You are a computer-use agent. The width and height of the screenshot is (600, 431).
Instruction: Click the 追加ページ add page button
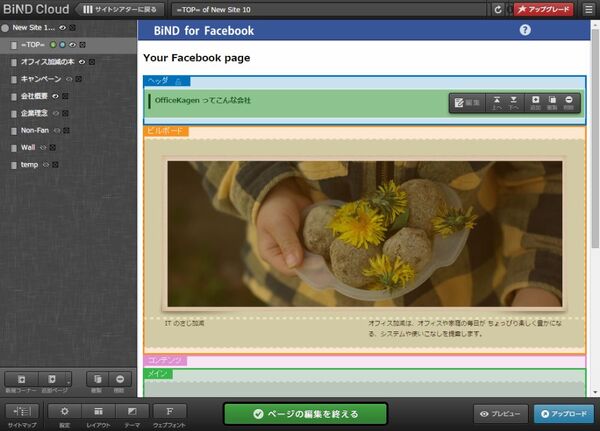52,379
